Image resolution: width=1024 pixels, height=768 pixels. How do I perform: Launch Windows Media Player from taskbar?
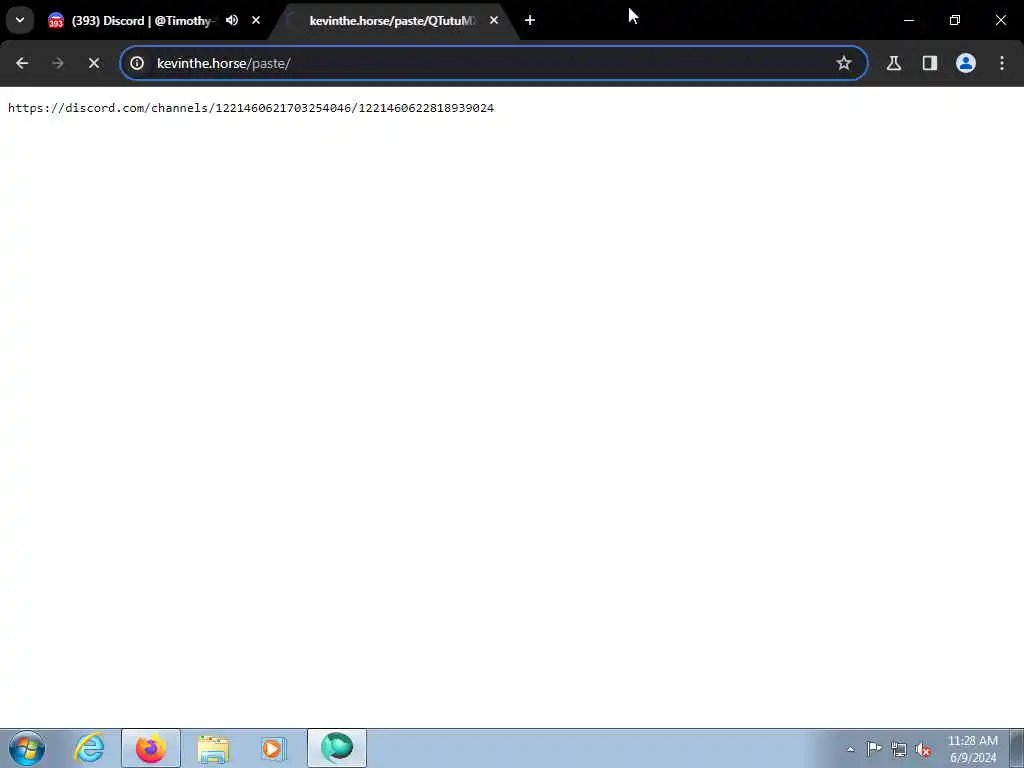coord(274,748)
